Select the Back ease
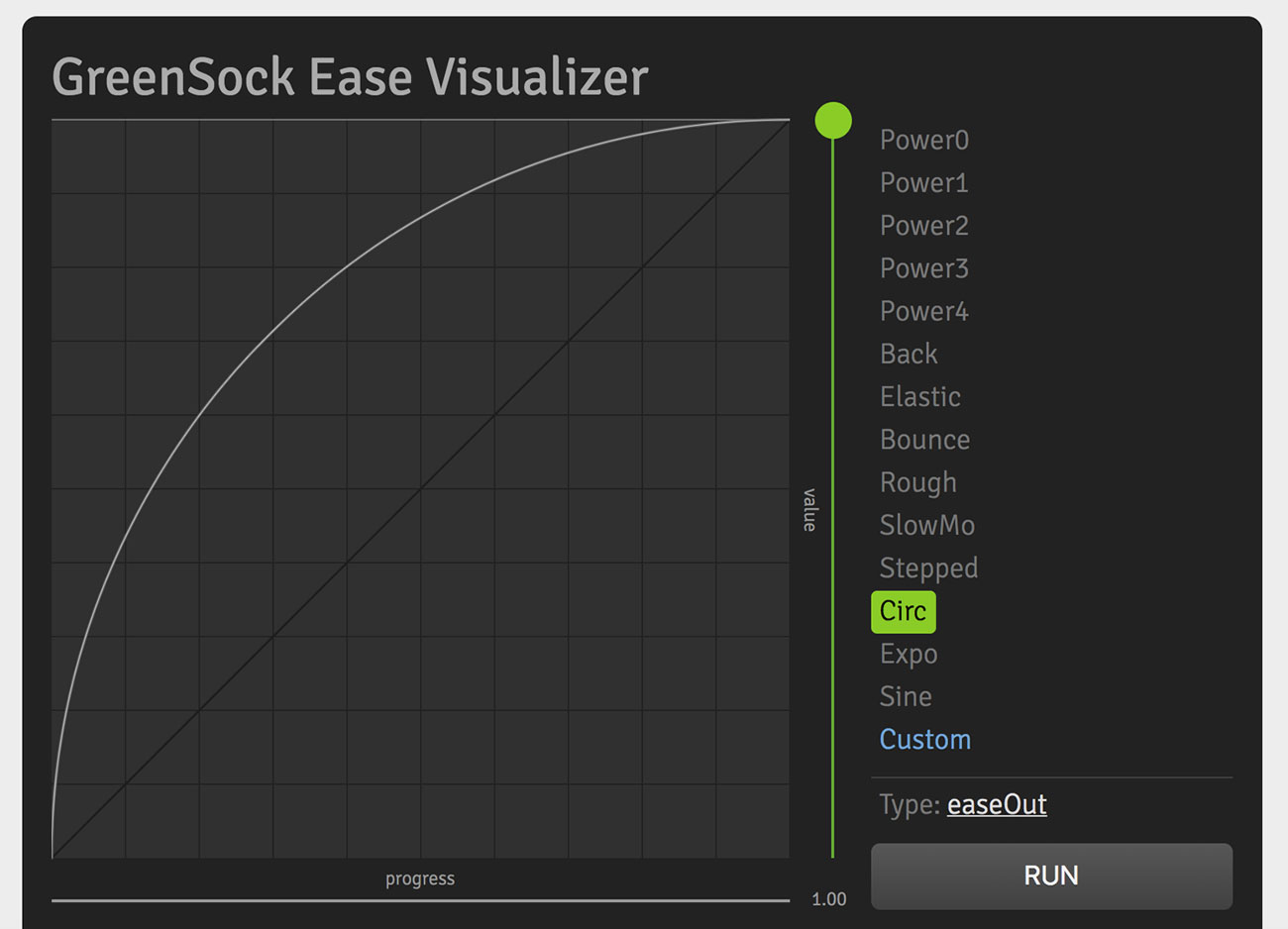The height and width of the screenshot is (929, 1288). pyautogui.click(x=909, y=354)
